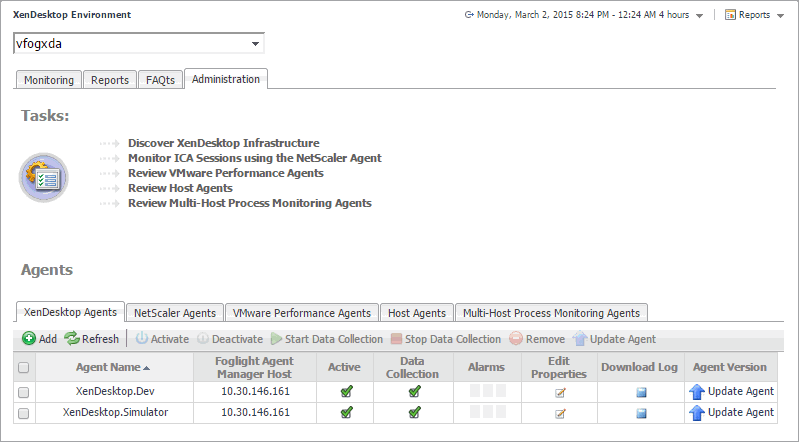This screenshot has height=442, width=799.
Task: Click the time range icon beside Monday
Action: click(469, 15)
